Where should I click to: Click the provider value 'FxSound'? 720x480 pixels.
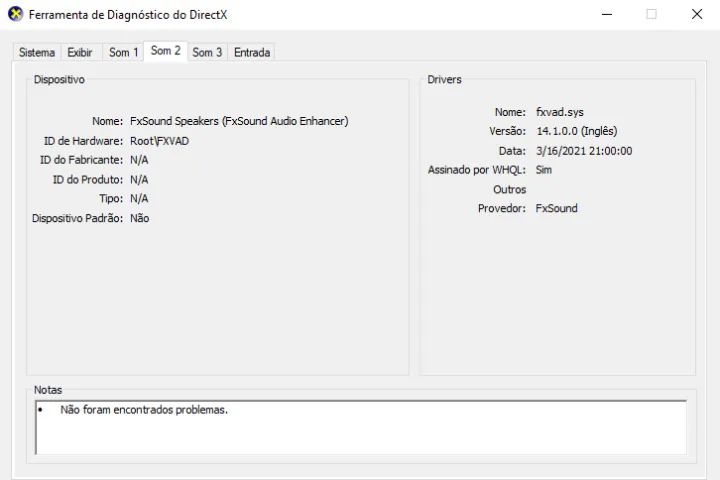click(x=557, y=209)
